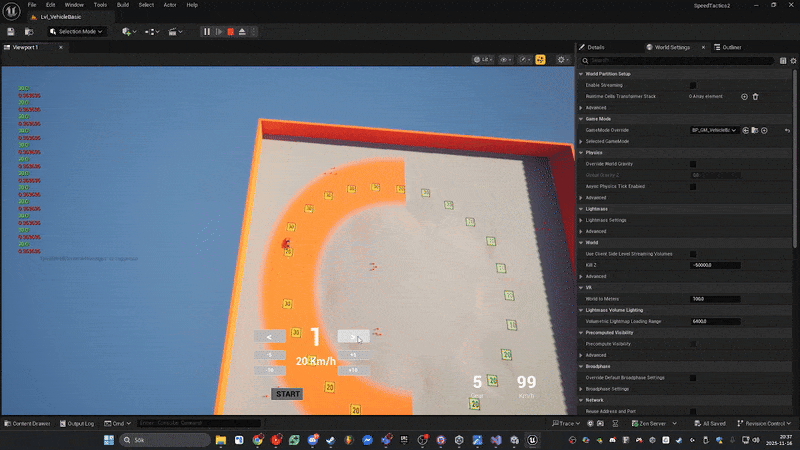This screenshot has height=450, width=800.
Task: Open the Build menu
Action: point(123,5)
